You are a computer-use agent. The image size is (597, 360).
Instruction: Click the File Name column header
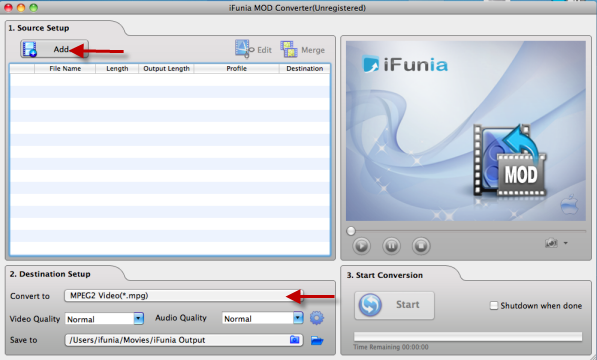(x=65, y=68)
